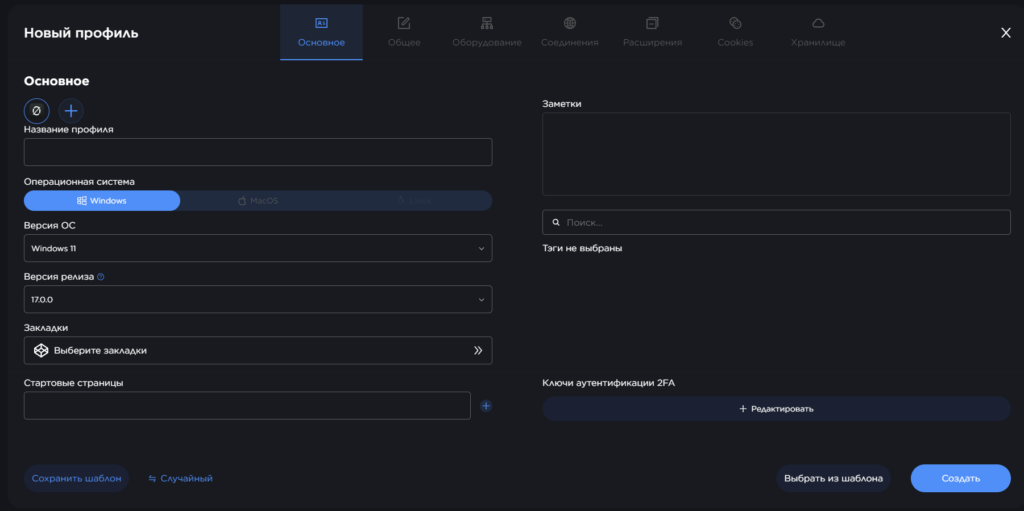
Task: Switch to the Cookies tab
Action: point(735,33)
